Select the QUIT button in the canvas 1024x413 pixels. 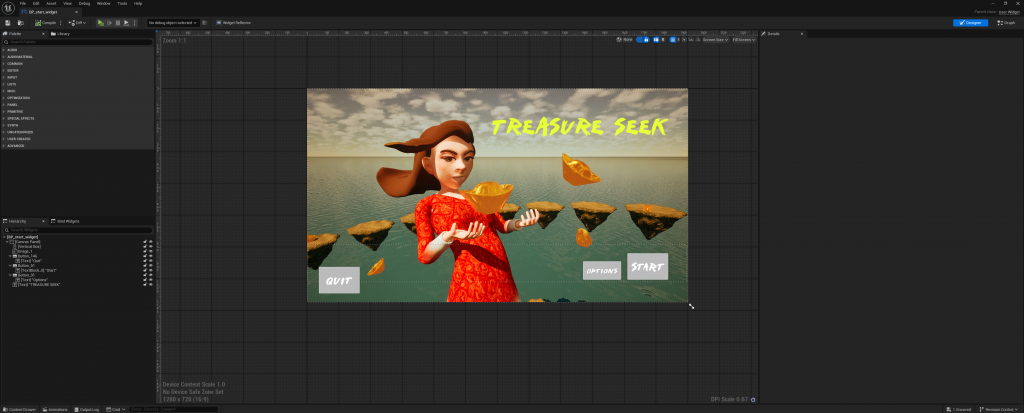[x=339, y=280]
